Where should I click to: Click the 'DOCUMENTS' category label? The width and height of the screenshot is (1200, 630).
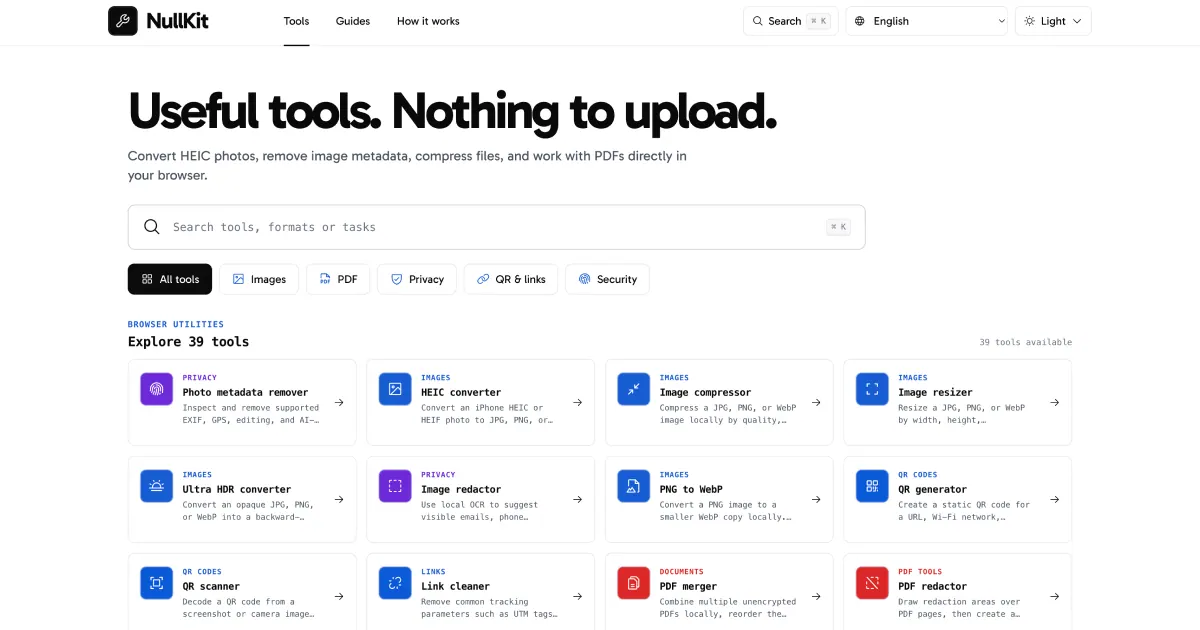[681, 572]
